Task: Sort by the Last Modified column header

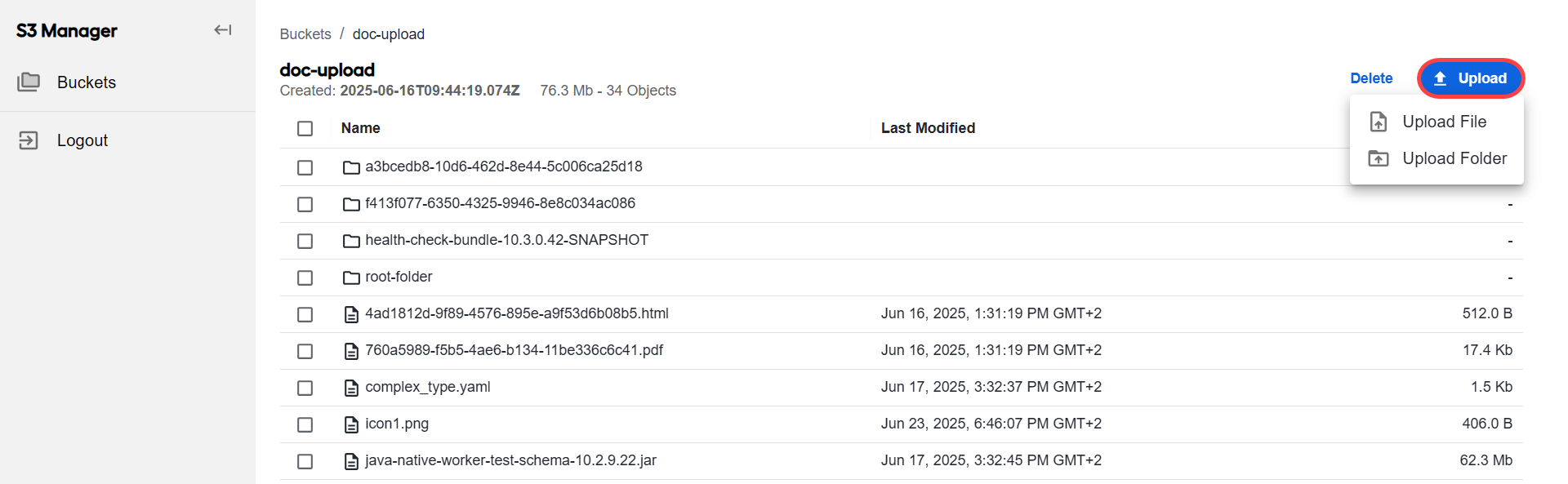Action: (928, 128)
